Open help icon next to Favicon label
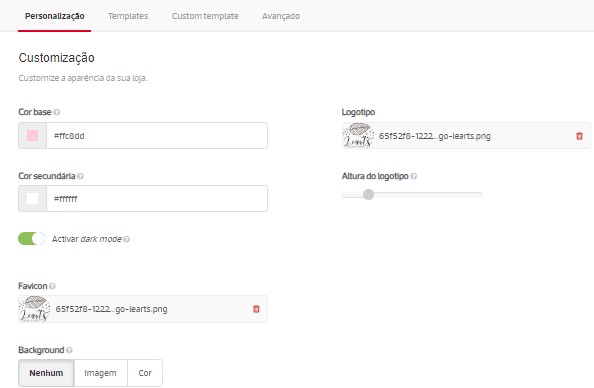 [x=52, y=286]
